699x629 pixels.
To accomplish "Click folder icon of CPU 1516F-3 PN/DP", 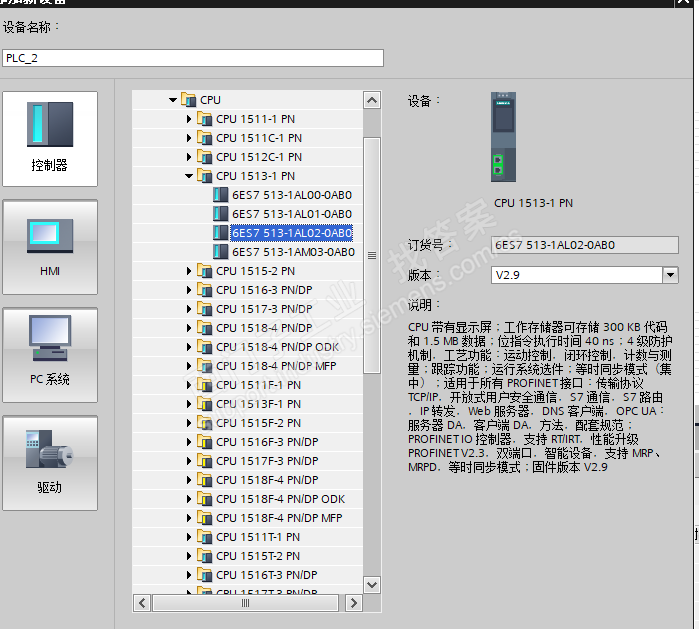I will pos(205,442).
